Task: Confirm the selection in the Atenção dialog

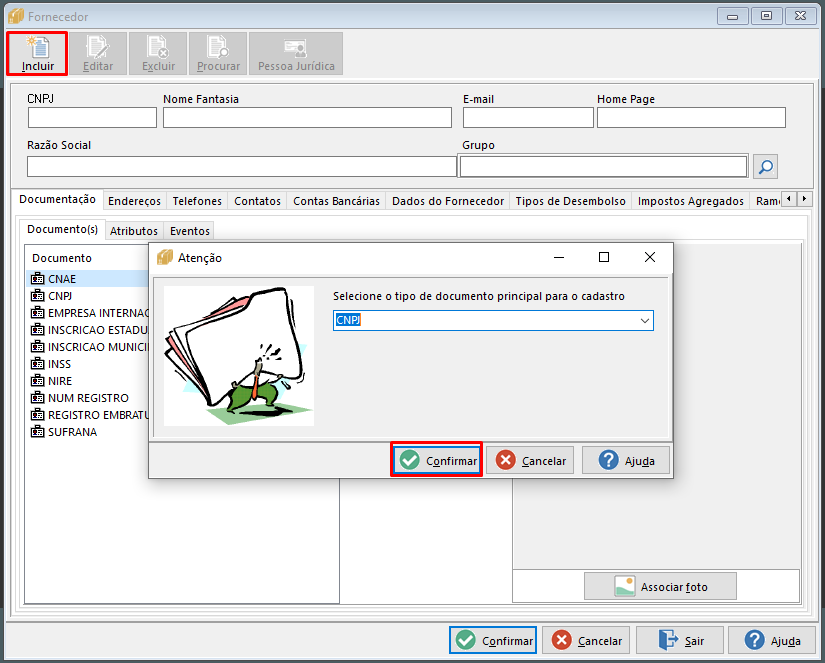Action: (437, 460)
